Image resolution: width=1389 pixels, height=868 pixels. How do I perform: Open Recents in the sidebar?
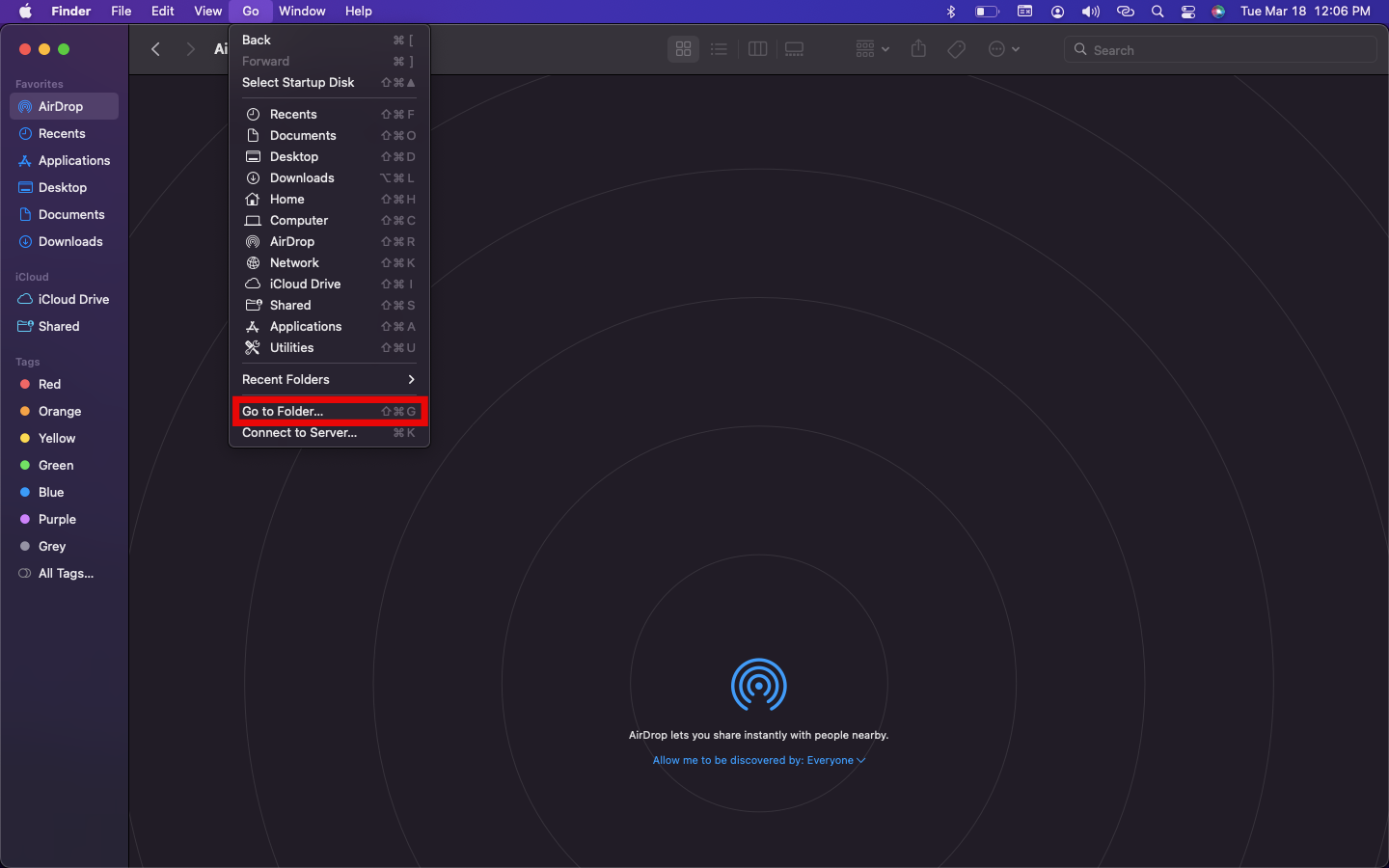[64, 133]
